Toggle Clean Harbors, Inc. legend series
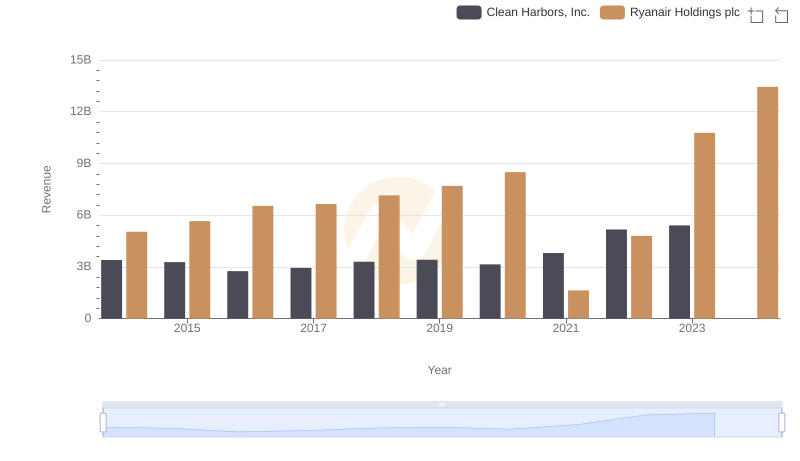800x461 pixels. [x=523, y=12]
